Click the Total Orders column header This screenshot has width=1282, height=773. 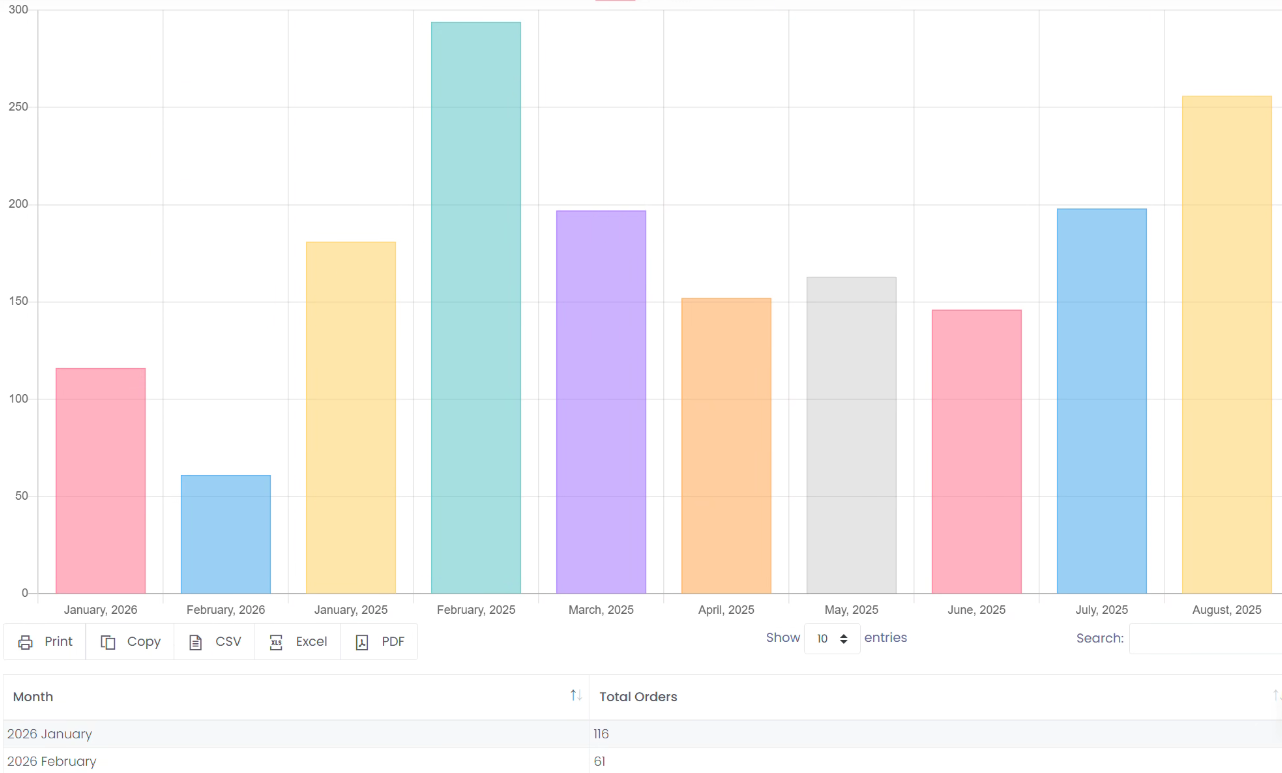[x=638, y=697]
